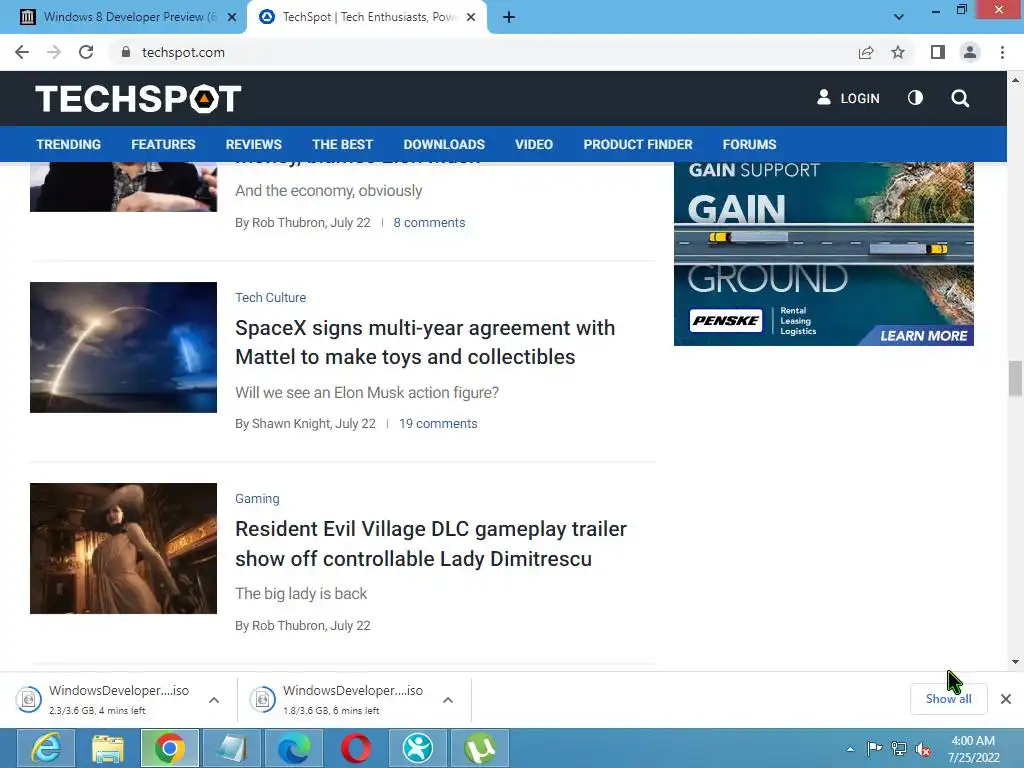Close the downloads bar
This screenshot has height=768, width=1024.
point(1006,699)
